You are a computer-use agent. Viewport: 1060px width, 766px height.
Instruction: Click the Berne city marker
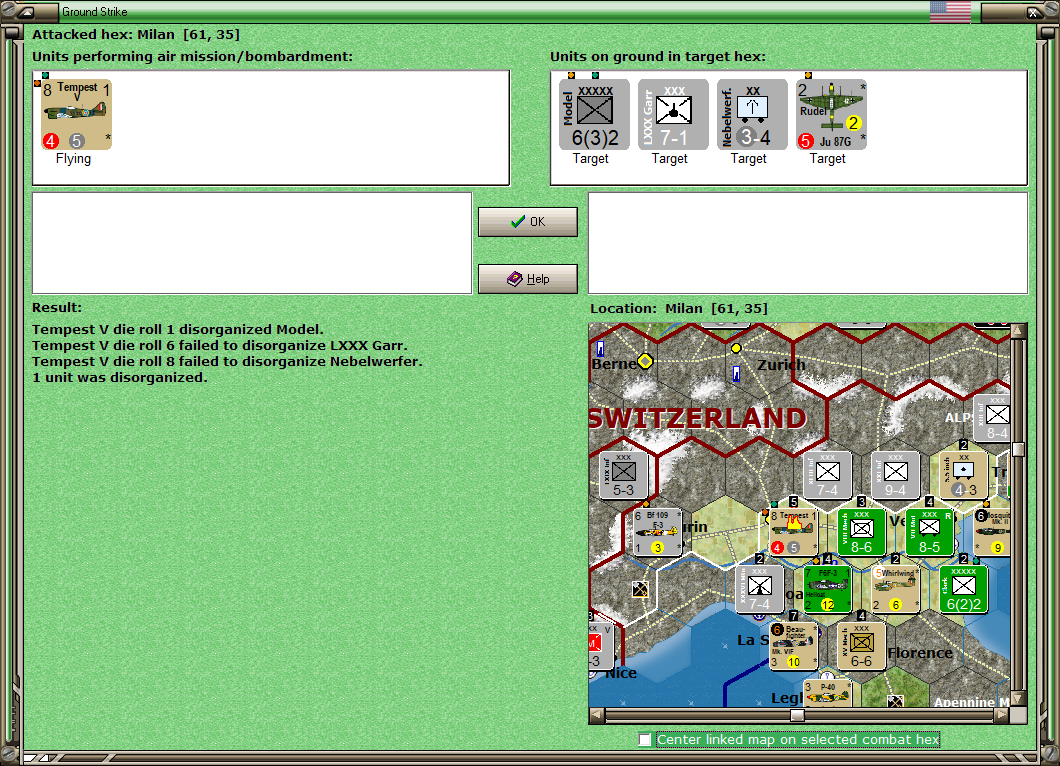pyautogui.click(x=645, y=361)
